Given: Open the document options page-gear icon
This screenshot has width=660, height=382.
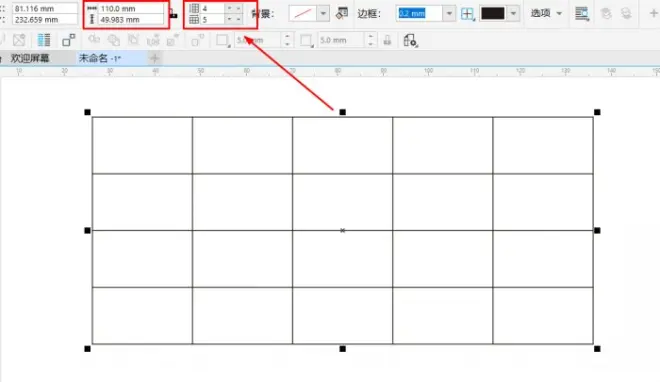Looking at the screenshot, I should (x=410, y=40).
